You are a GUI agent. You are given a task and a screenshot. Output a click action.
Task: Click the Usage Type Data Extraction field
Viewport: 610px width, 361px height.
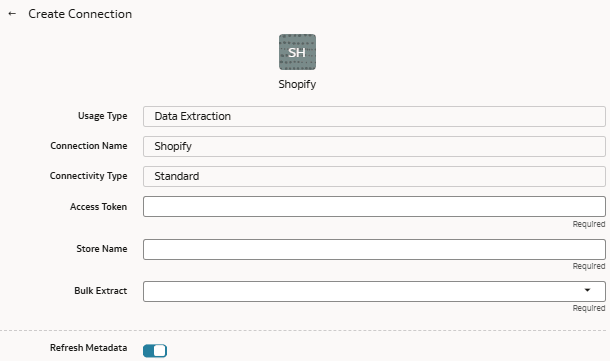[374, 116]
